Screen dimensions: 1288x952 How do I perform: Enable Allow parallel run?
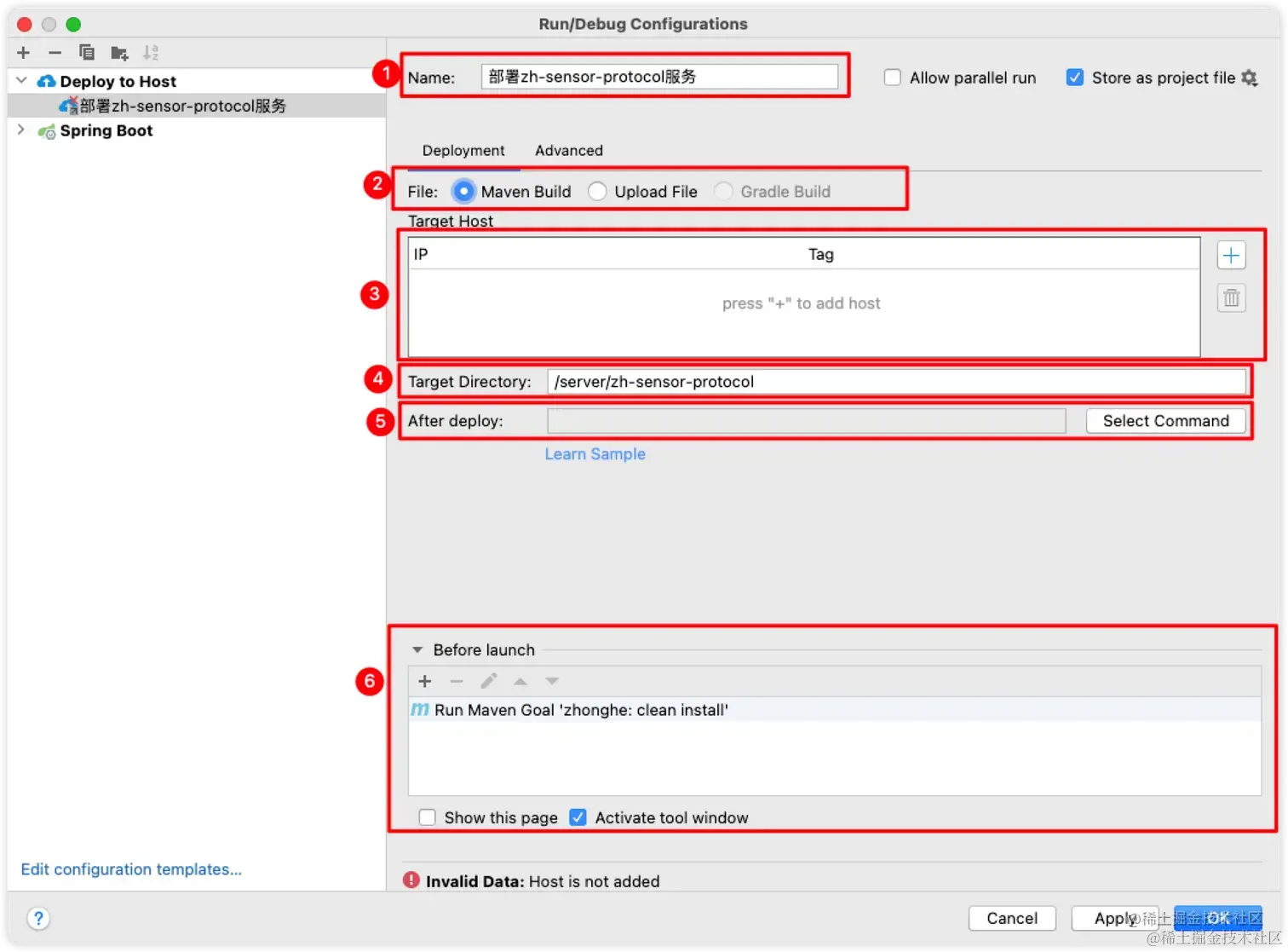tap(893, 78)
